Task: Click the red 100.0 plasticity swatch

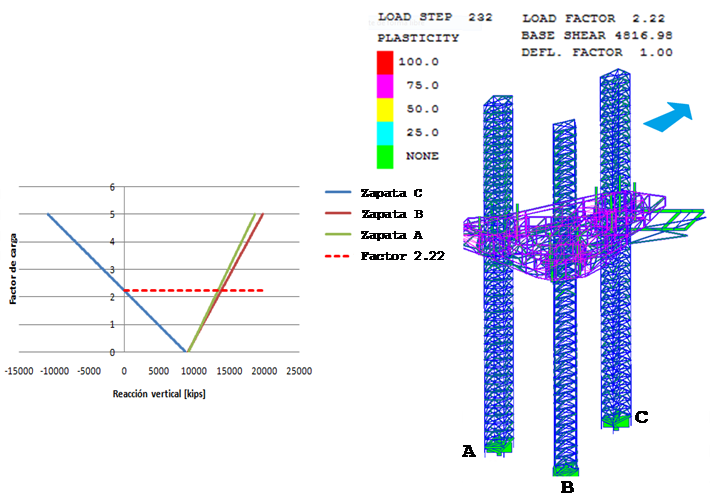Action: pos(386,62)
